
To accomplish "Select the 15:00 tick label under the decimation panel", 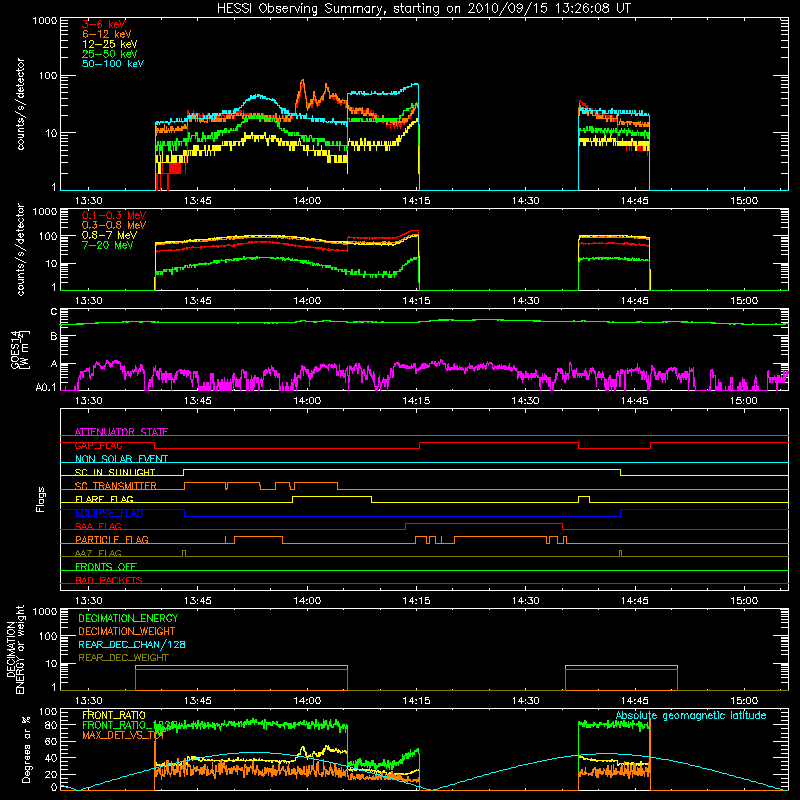I will point(744,701).
